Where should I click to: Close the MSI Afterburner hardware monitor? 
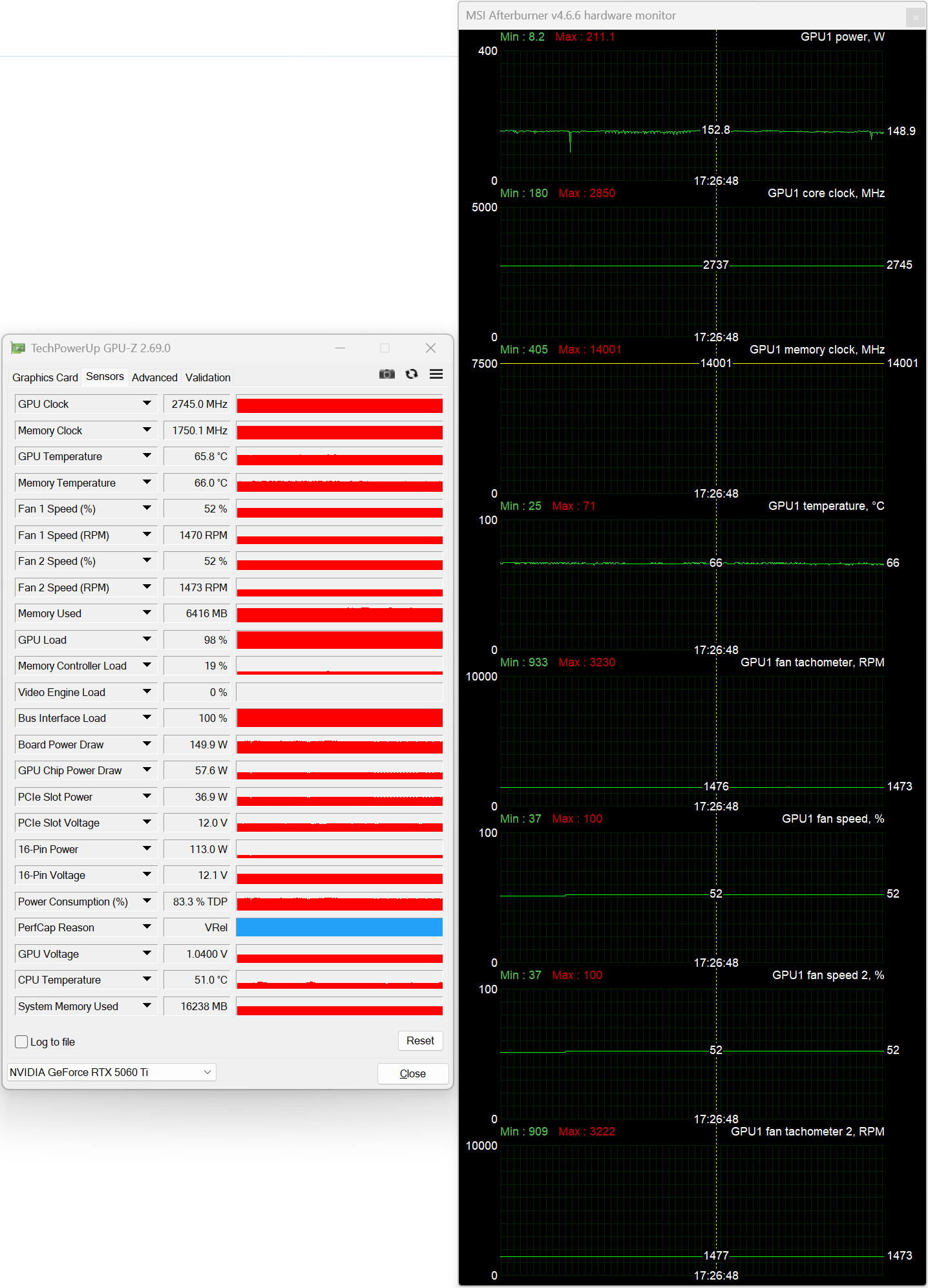(x=915, y=17)
